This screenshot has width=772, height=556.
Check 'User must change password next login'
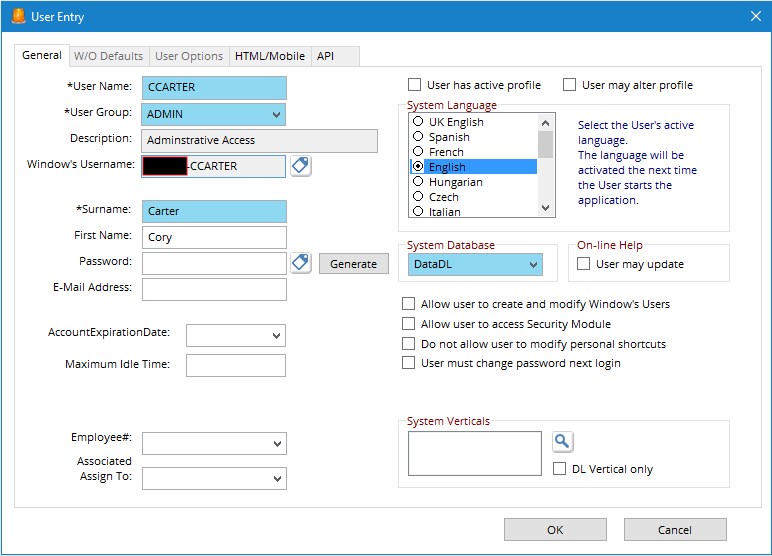[408, 363]
